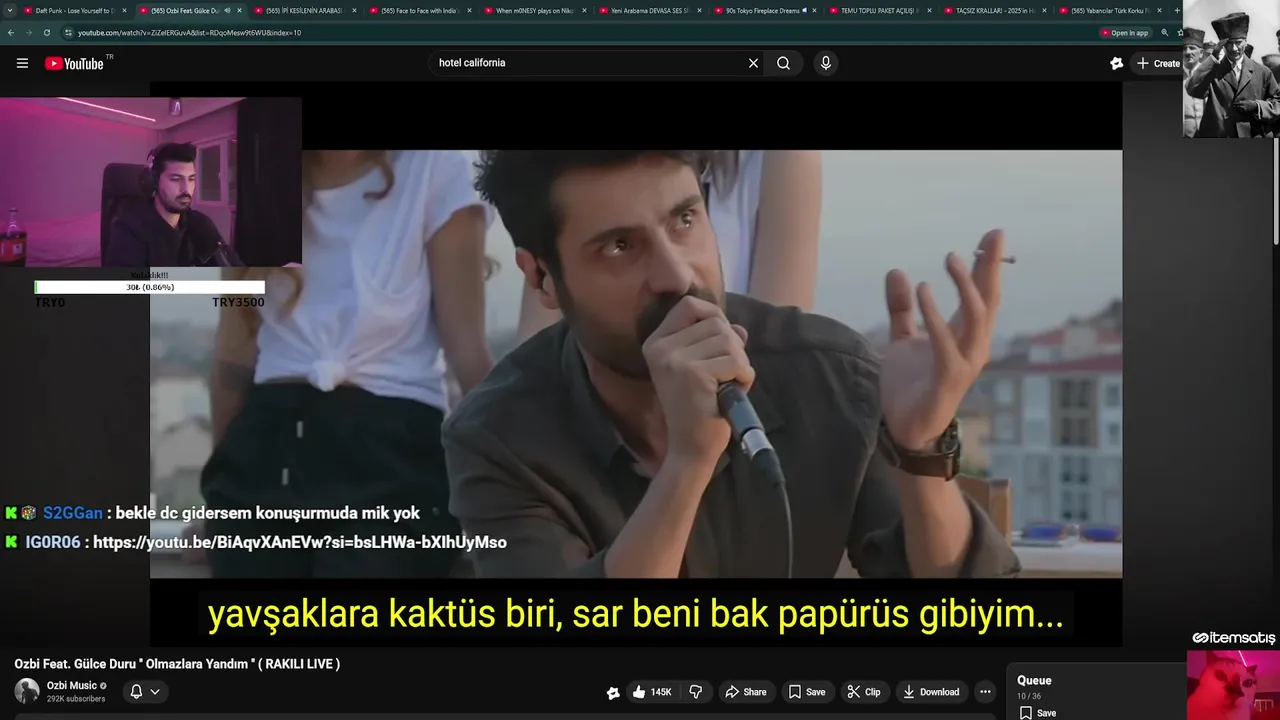The image size is (1280, 720).
Task: Reload the page
Action: [47, 32]
